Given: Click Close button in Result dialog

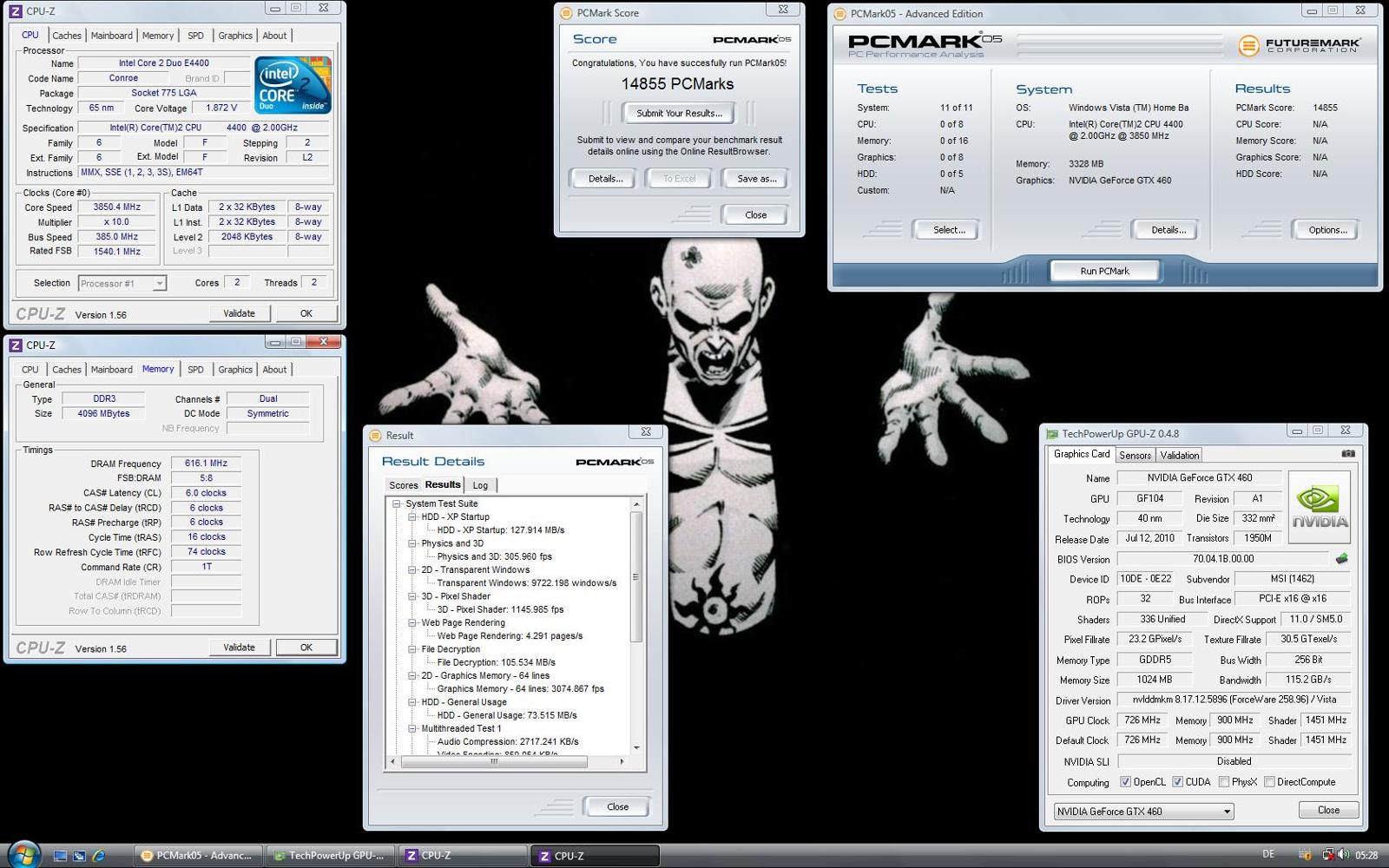Looking at the screenshot, I should [x=618, y=806].
